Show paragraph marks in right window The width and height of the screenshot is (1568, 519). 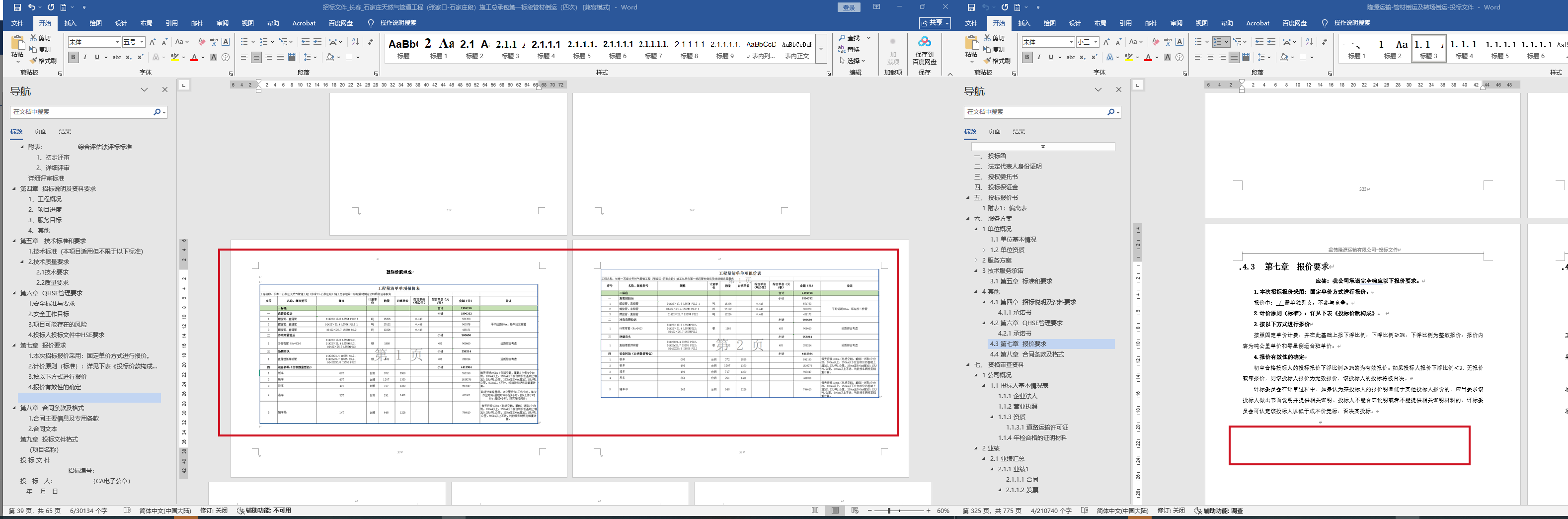[1325, 42]
